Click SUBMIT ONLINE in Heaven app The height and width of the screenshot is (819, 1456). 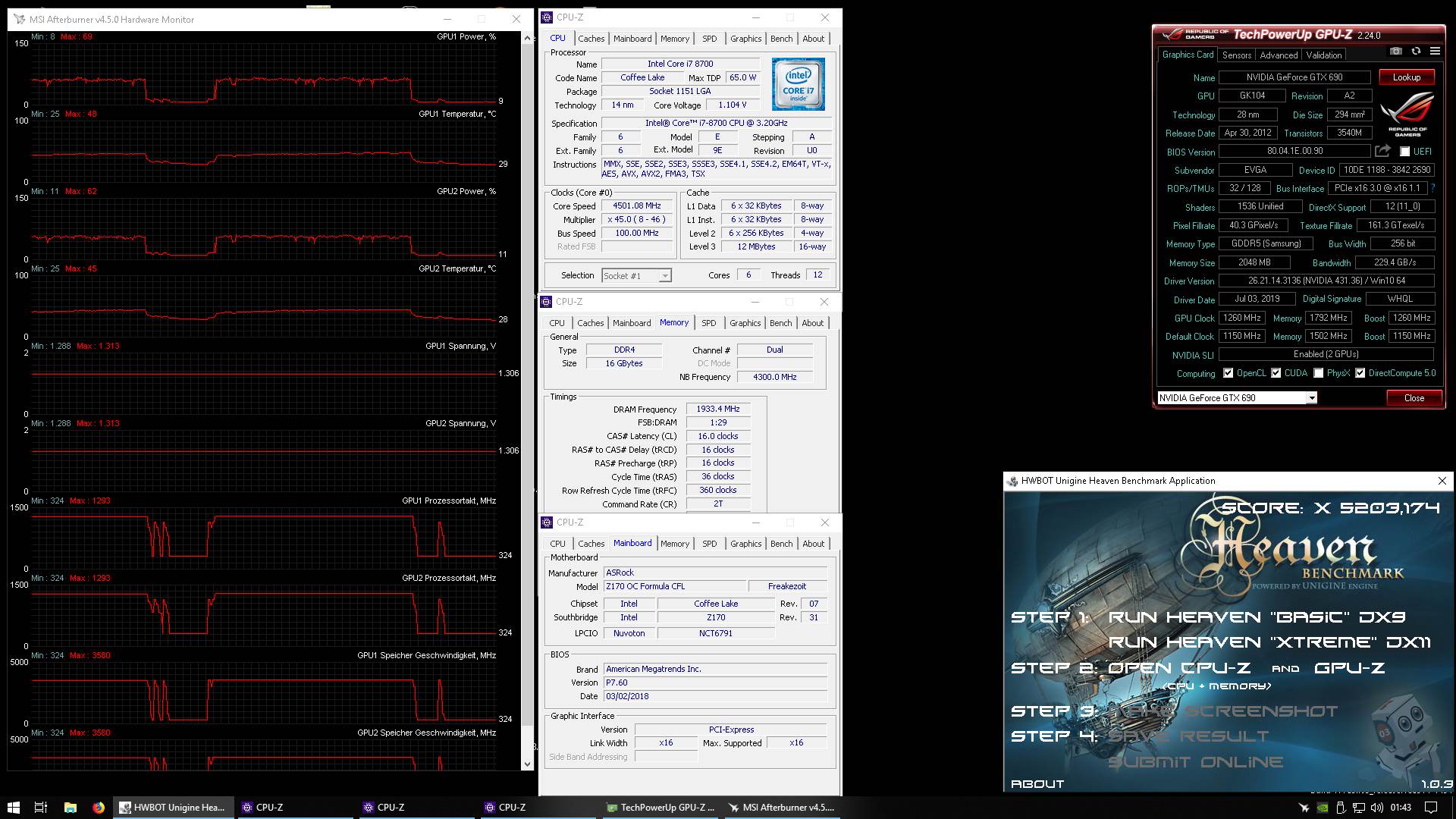coord(1196,762)
